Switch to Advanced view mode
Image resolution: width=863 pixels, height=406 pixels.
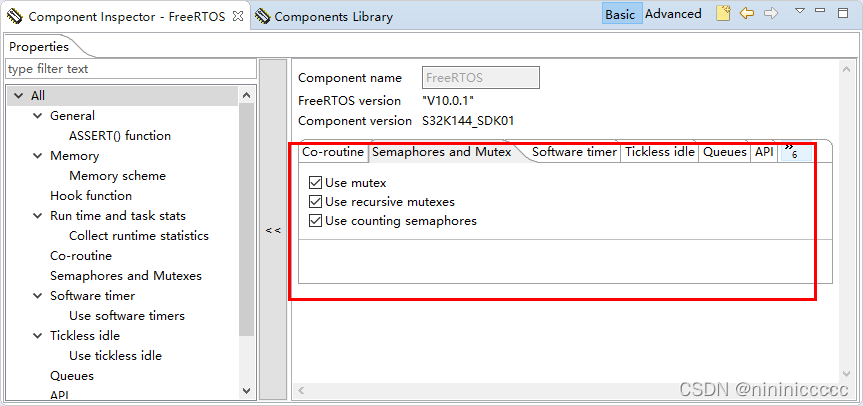coord(673,14)
